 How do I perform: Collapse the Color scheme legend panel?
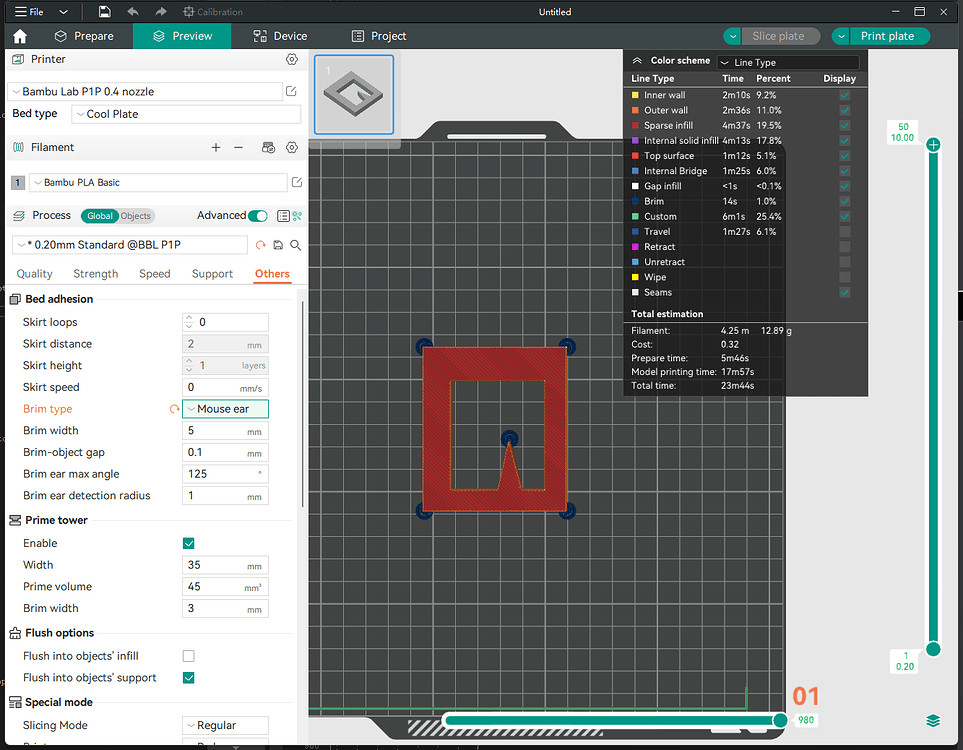pos(637,60)
